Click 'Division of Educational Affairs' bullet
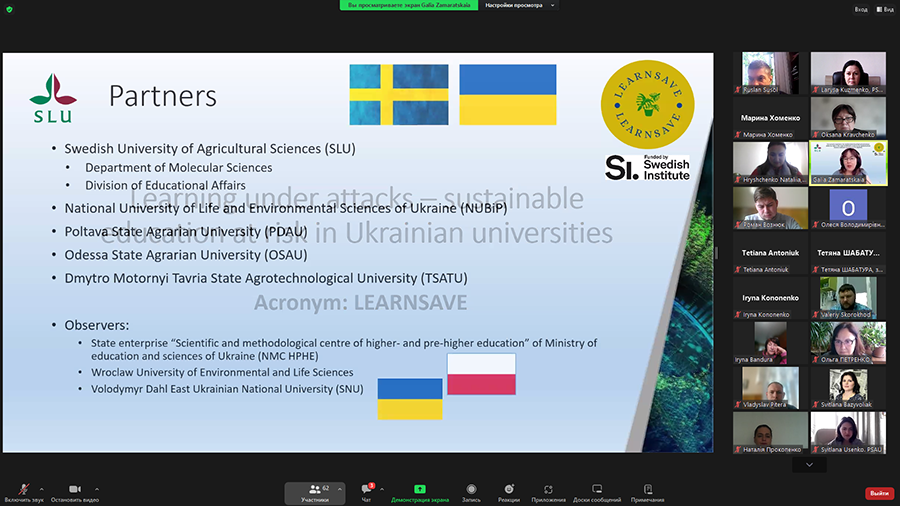 click(165, 185)
